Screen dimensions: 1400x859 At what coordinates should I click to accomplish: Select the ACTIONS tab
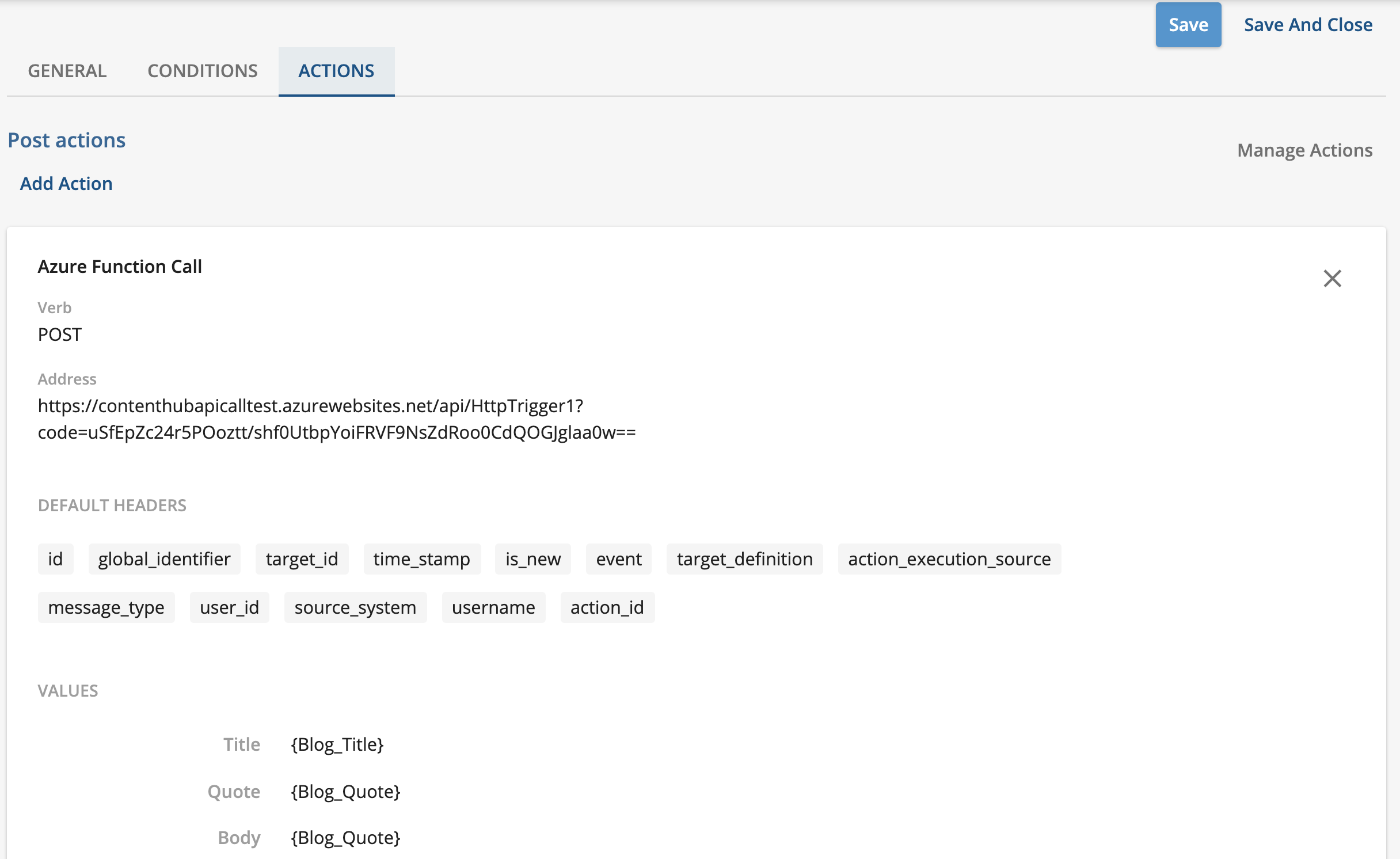pyautogui.click(x=336, y=71)
